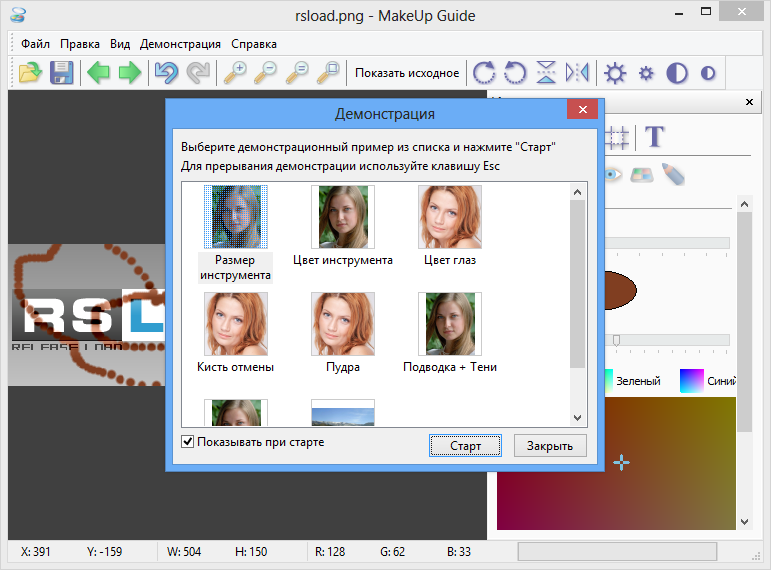
Task: Go to previous with green left arrow
Action: point(98,73)
